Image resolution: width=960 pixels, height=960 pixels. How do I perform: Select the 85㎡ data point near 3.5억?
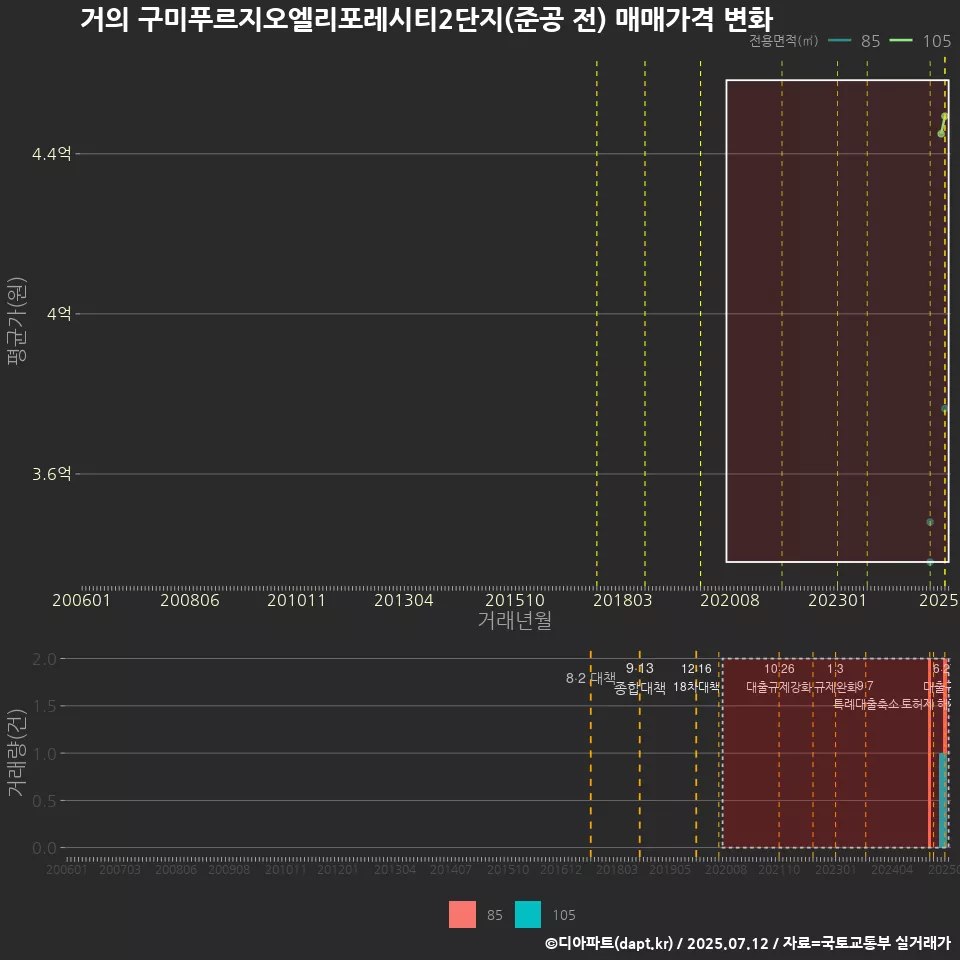(x=930, y=522)
